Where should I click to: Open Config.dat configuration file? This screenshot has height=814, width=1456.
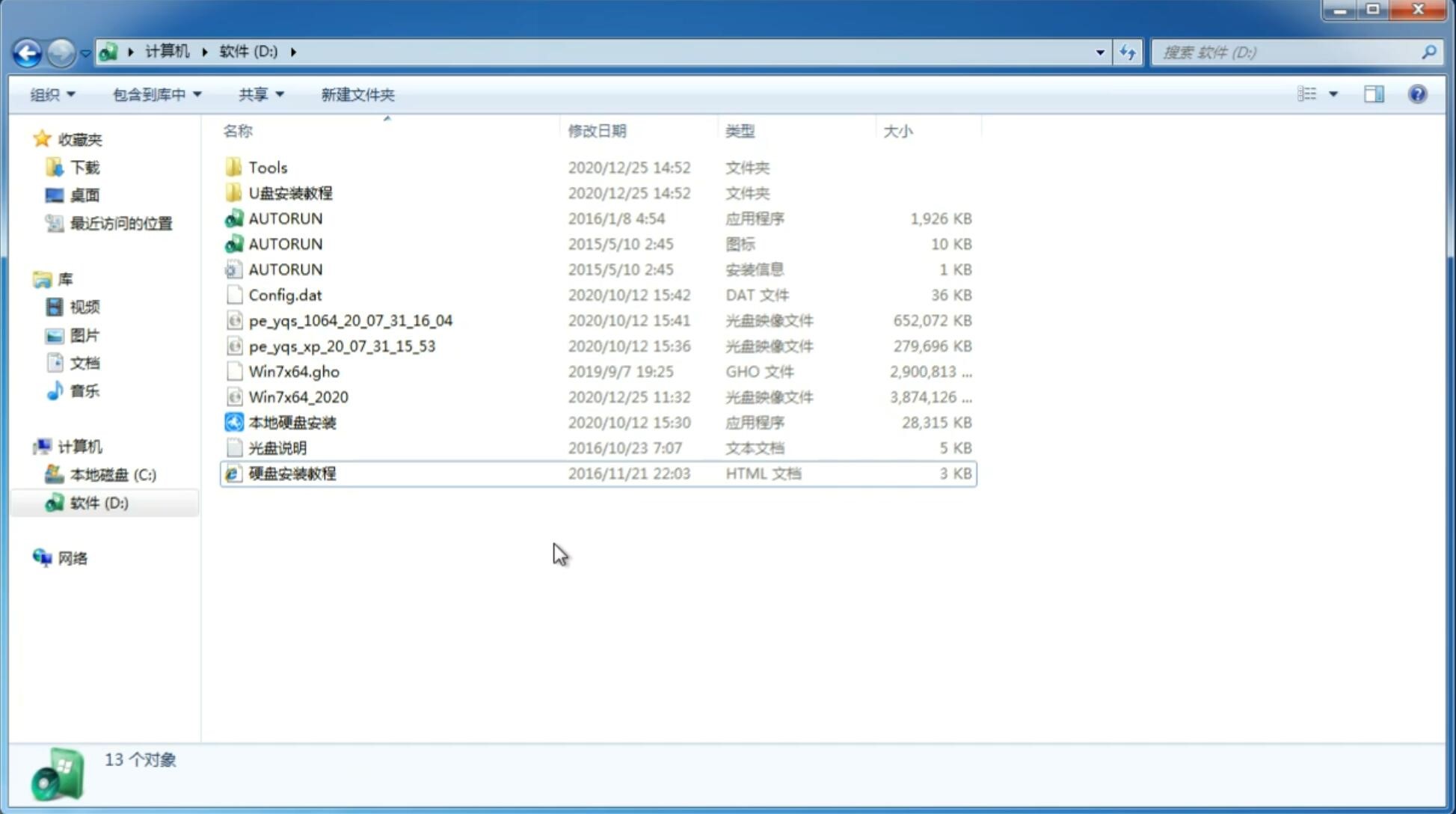coord(285,294)
